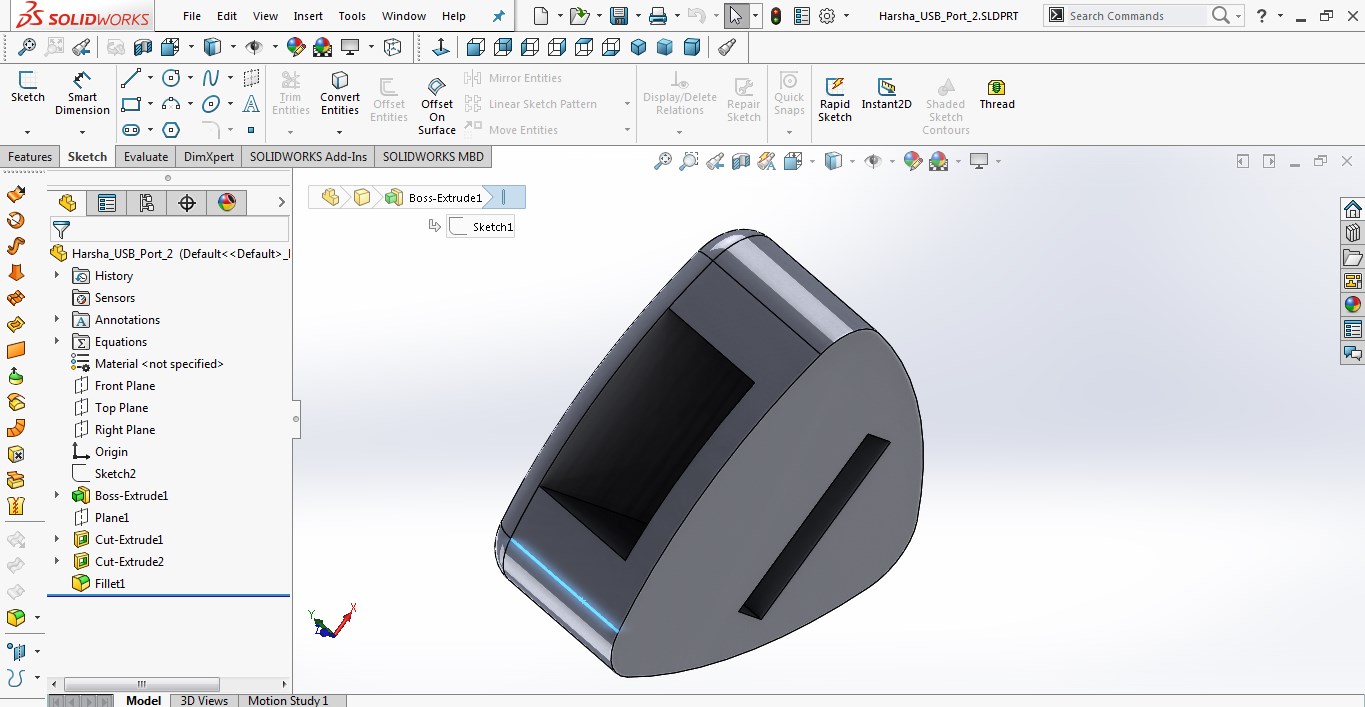
Task: Expand the Cut-Extrude1 feature node
Action: point(56,539)
